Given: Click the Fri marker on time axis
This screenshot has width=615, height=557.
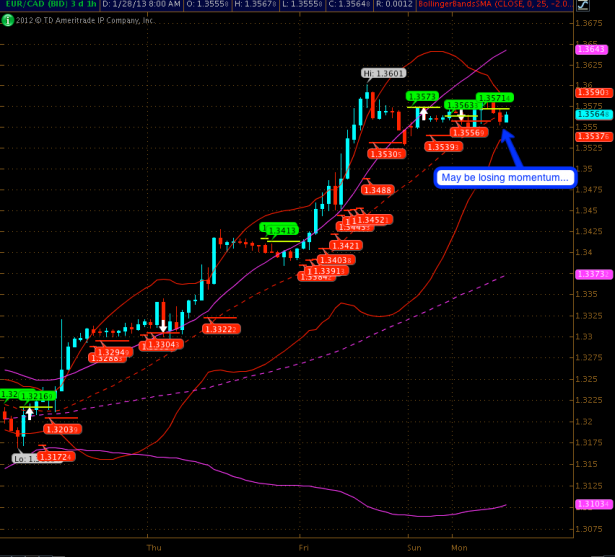Looking at the screenshot, I should coord(302,549).
